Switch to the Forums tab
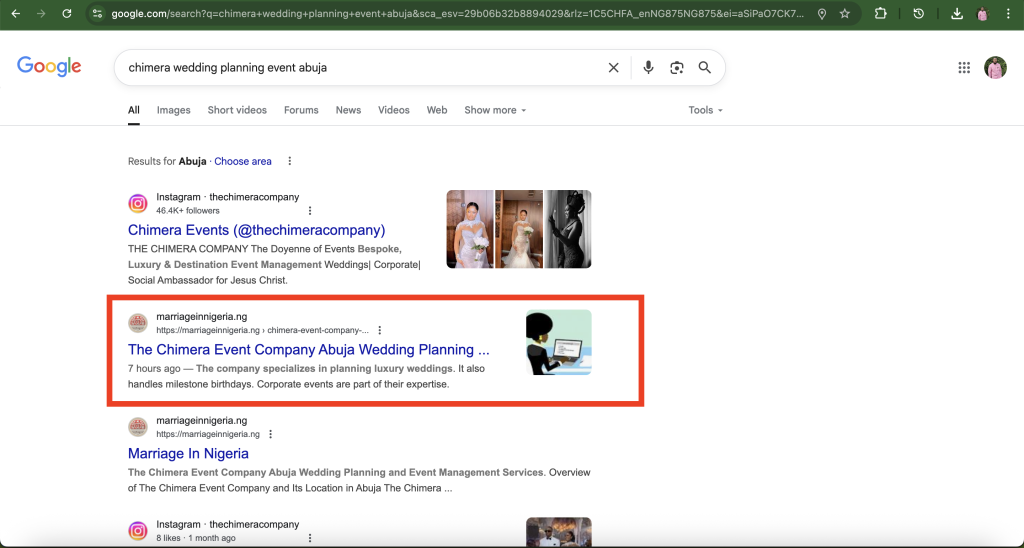 [x=301, y=110]
